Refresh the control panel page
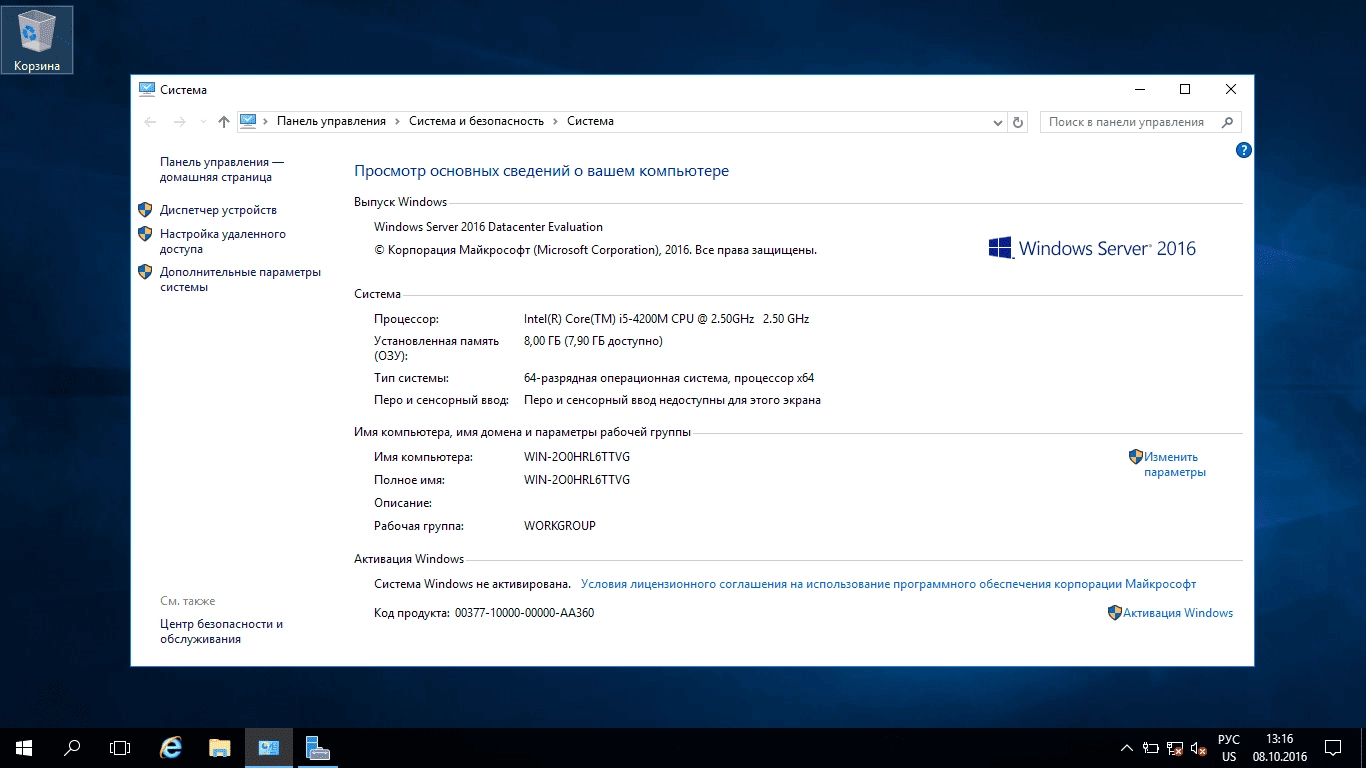Screen dimensions: 1366x768 pos(1018,122)
